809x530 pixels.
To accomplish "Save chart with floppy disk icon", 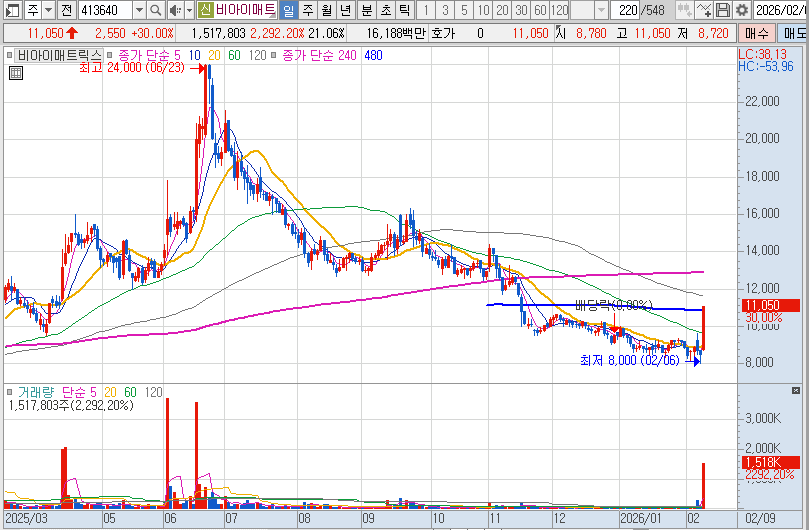I will click(x=723, y=10).
